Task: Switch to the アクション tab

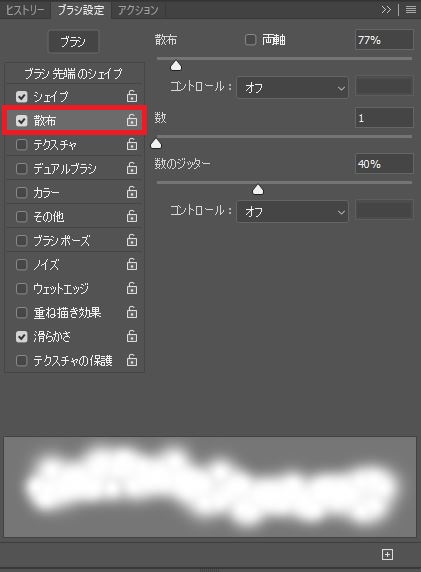Action: [x=138, y=10]
